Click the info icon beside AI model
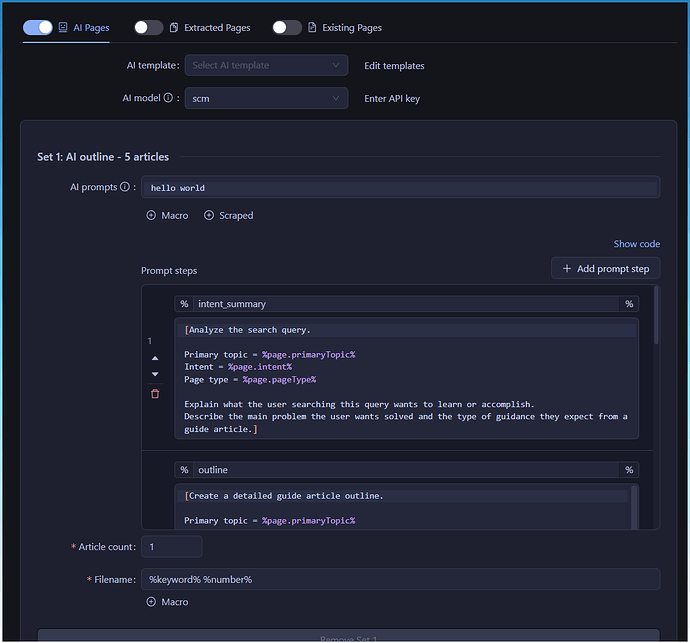Screen dimensions: 690x643 point(168,99)
